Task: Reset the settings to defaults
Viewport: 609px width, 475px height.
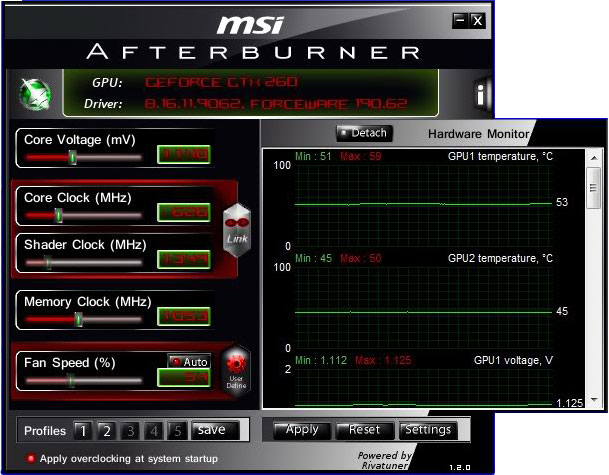Action: point(364,430)
